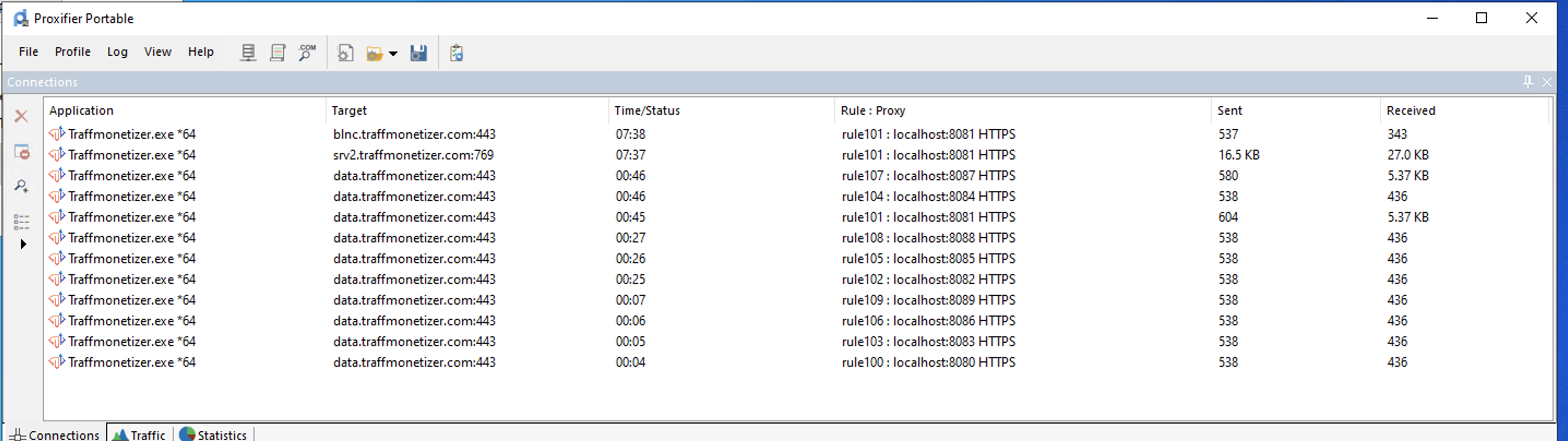Viewport: 1568px width, 441px height.
Task: Click connection icon in the rule100 row
Action: click(57, 362)
